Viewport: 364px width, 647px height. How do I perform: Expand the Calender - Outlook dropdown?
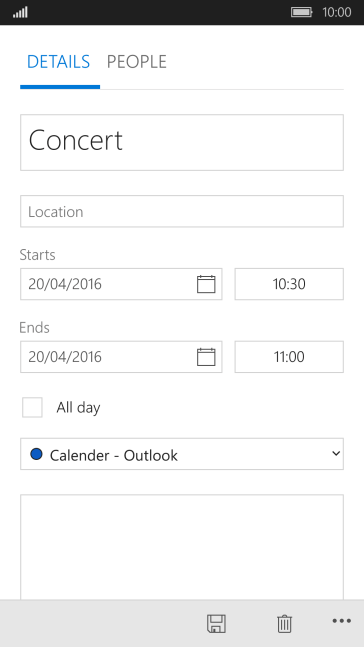click(x=182, y=454)
